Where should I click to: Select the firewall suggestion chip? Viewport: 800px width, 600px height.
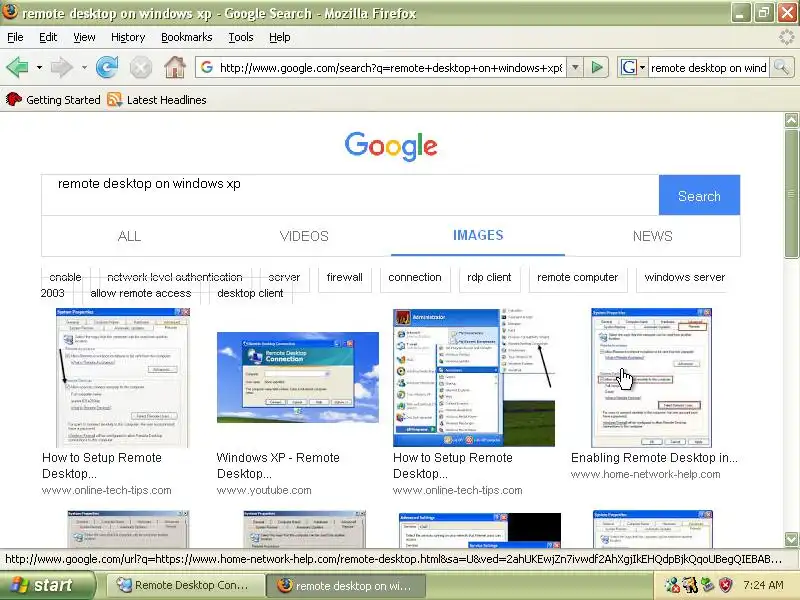tap(345, 278)
